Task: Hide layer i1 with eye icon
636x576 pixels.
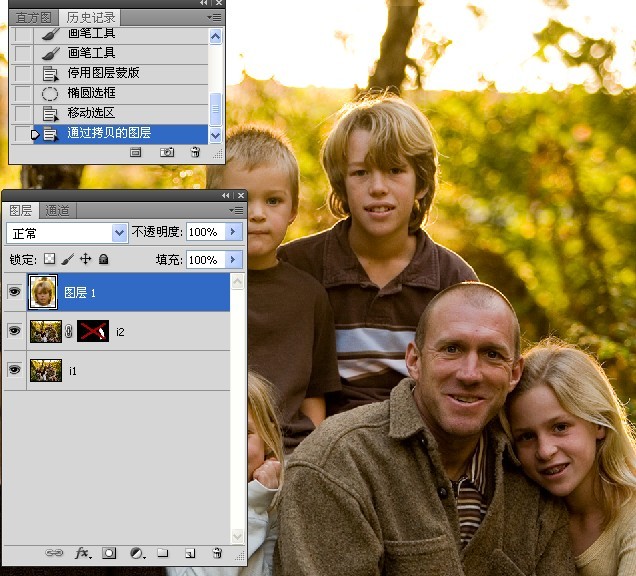Action: coord(15,370)
